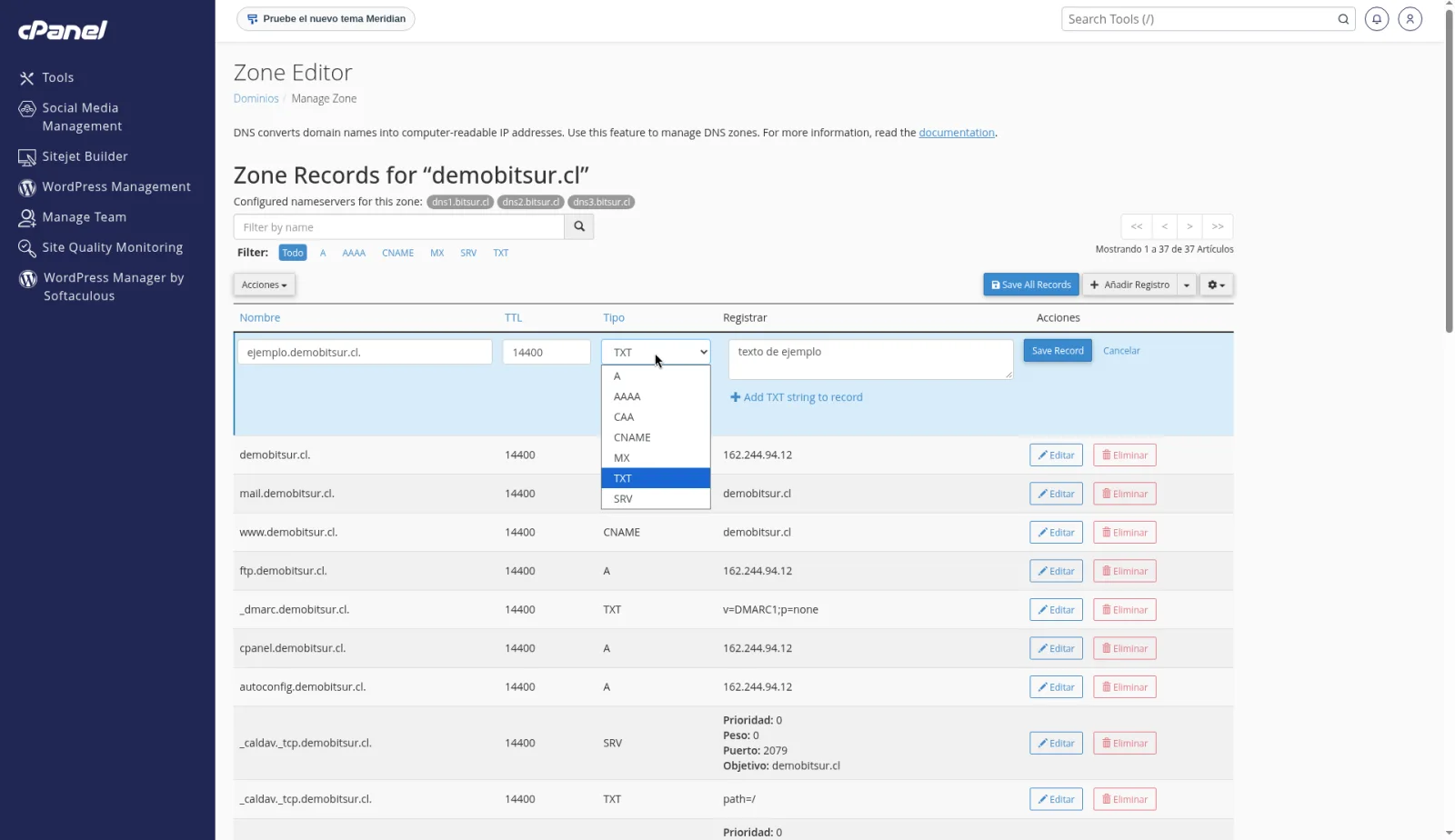Choose SRV from the type list
This screenshot has width=1455, height=840.
tap(656, 499)
